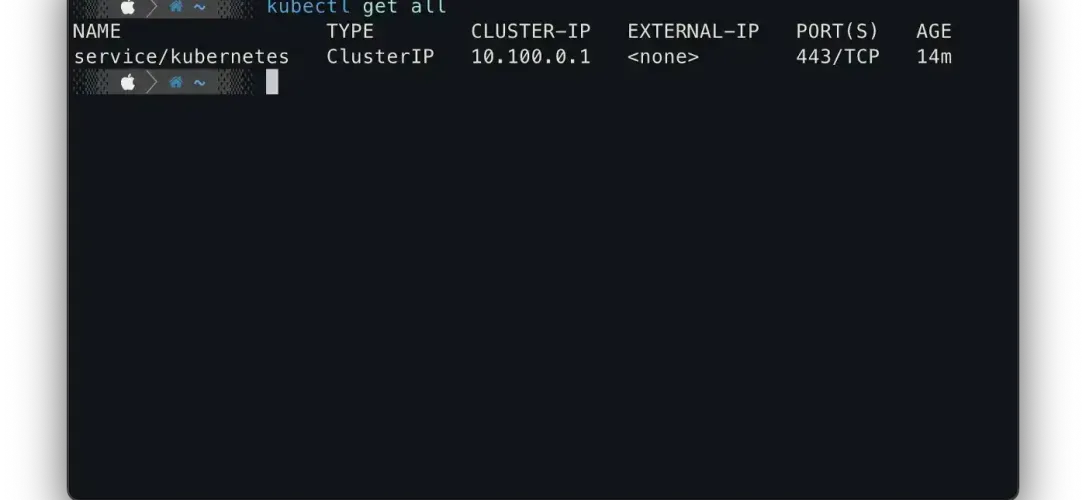
Task: Click the home icon beside kubectl command
Action: (176, 7)
